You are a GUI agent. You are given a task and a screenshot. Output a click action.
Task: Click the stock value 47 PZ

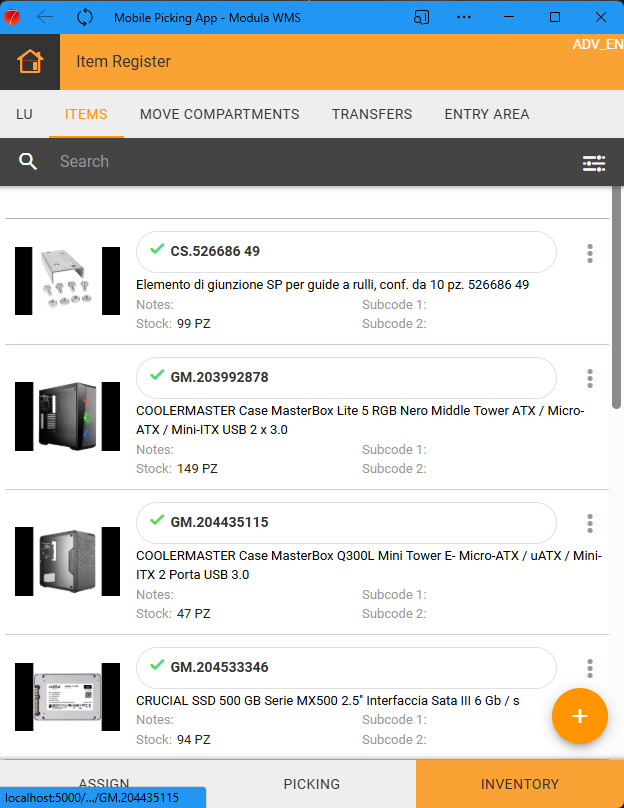coord(194,613)
